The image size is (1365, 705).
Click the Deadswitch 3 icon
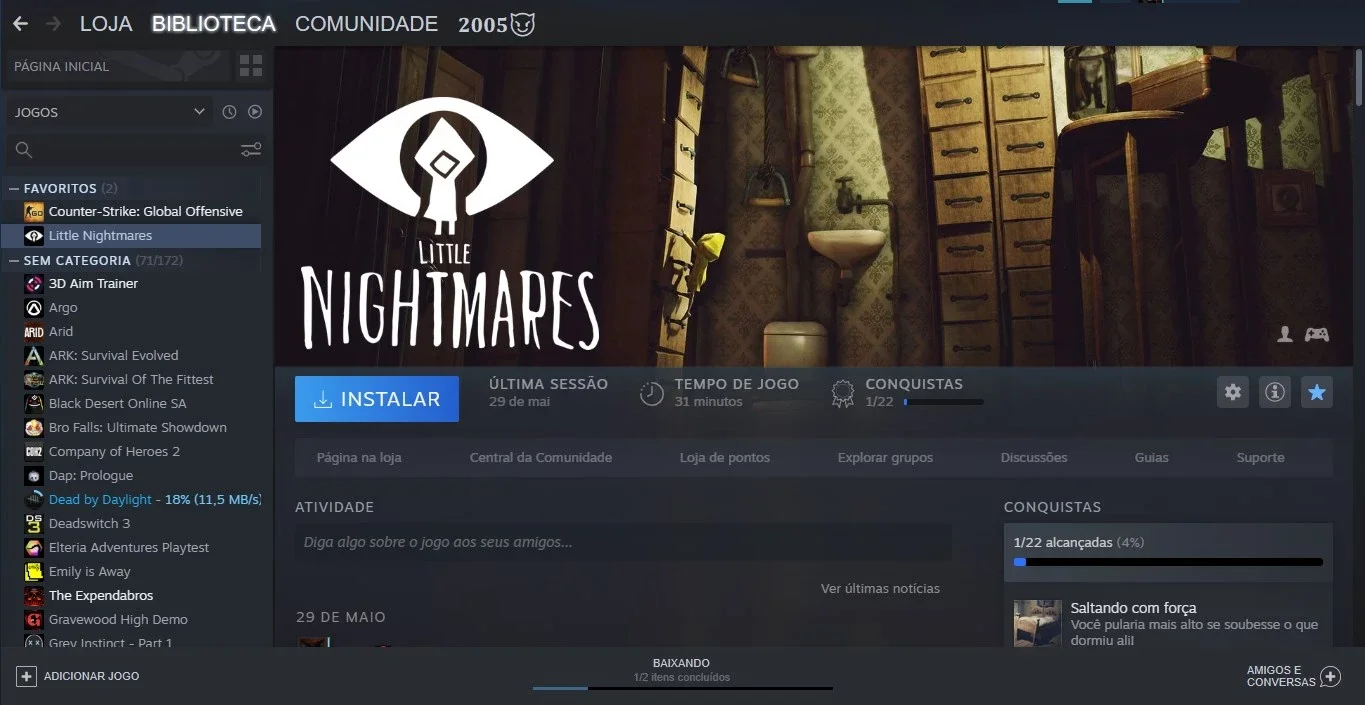coord(34,524)
